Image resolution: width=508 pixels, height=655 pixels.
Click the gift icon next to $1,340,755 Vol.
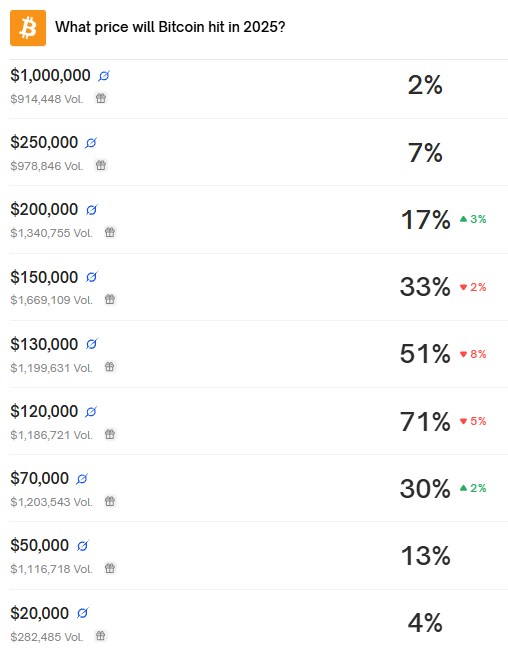(x=110, y=232)
